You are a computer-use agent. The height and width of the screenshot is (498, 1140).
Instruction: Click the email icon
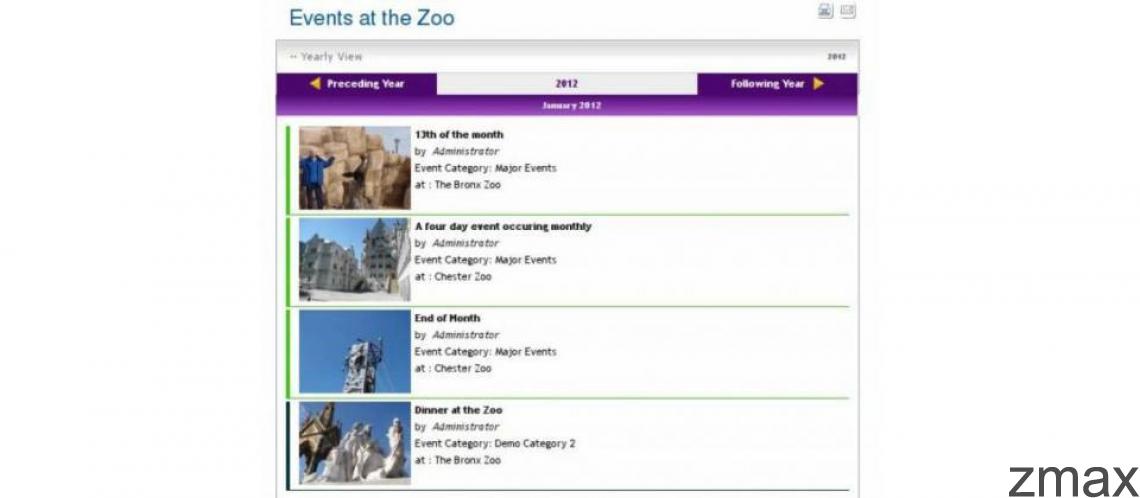[x=847, y=11]
